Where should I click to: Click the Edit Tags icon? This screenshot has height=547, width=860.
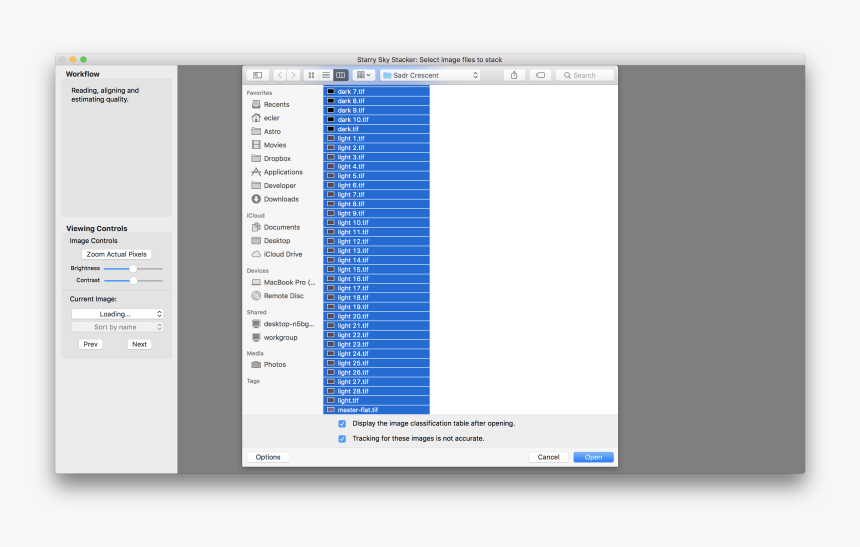(x=540, y=75)
